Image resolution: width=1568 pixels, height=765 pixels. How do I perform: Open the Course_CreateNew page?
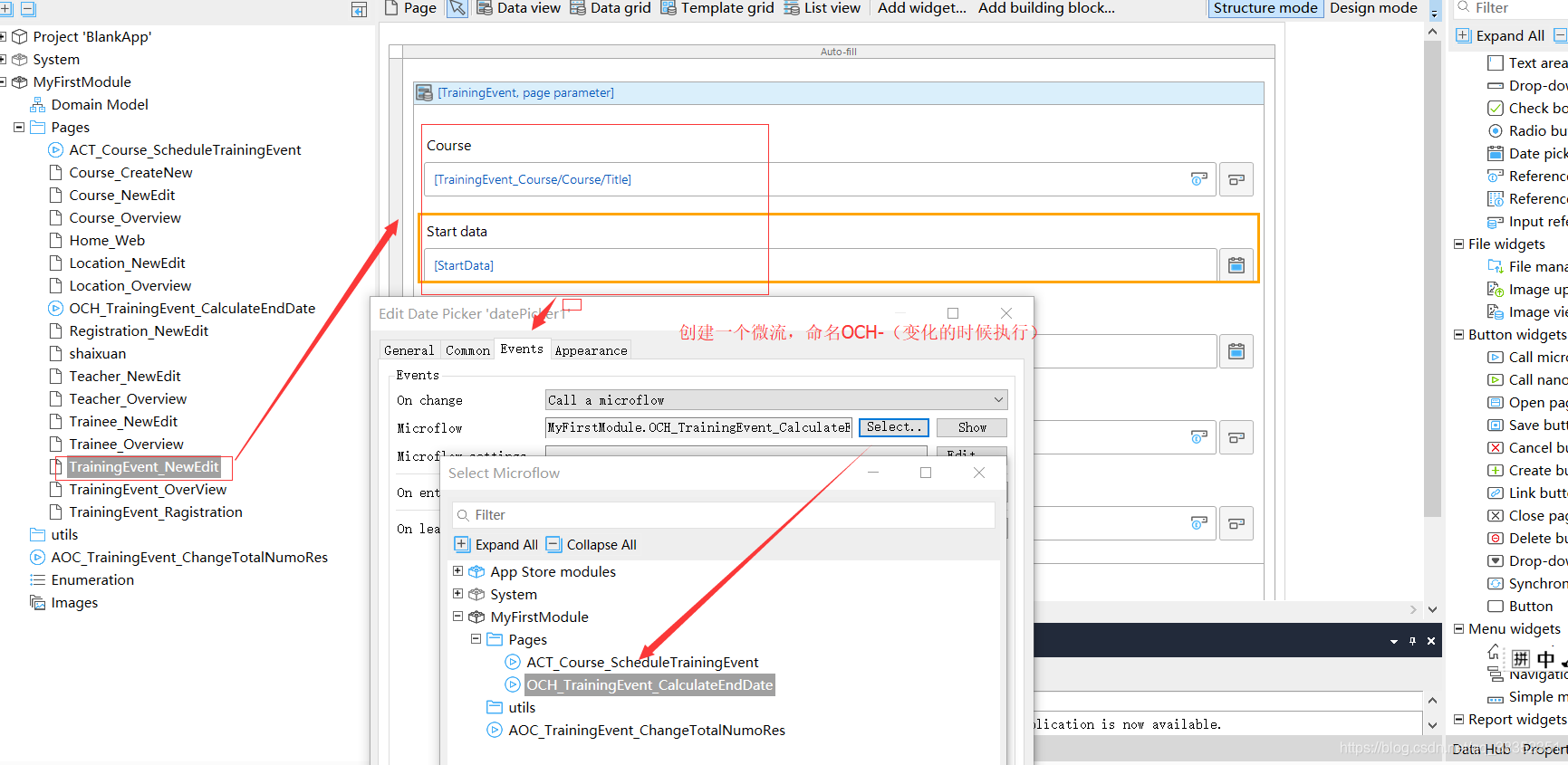point(130,173)
